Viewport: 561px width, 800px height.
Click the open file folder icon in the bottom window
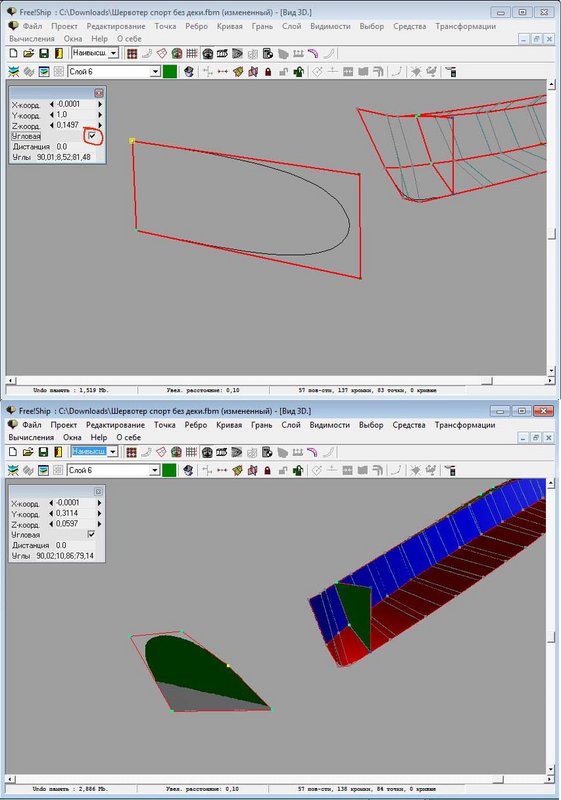[x=28, y=452]
